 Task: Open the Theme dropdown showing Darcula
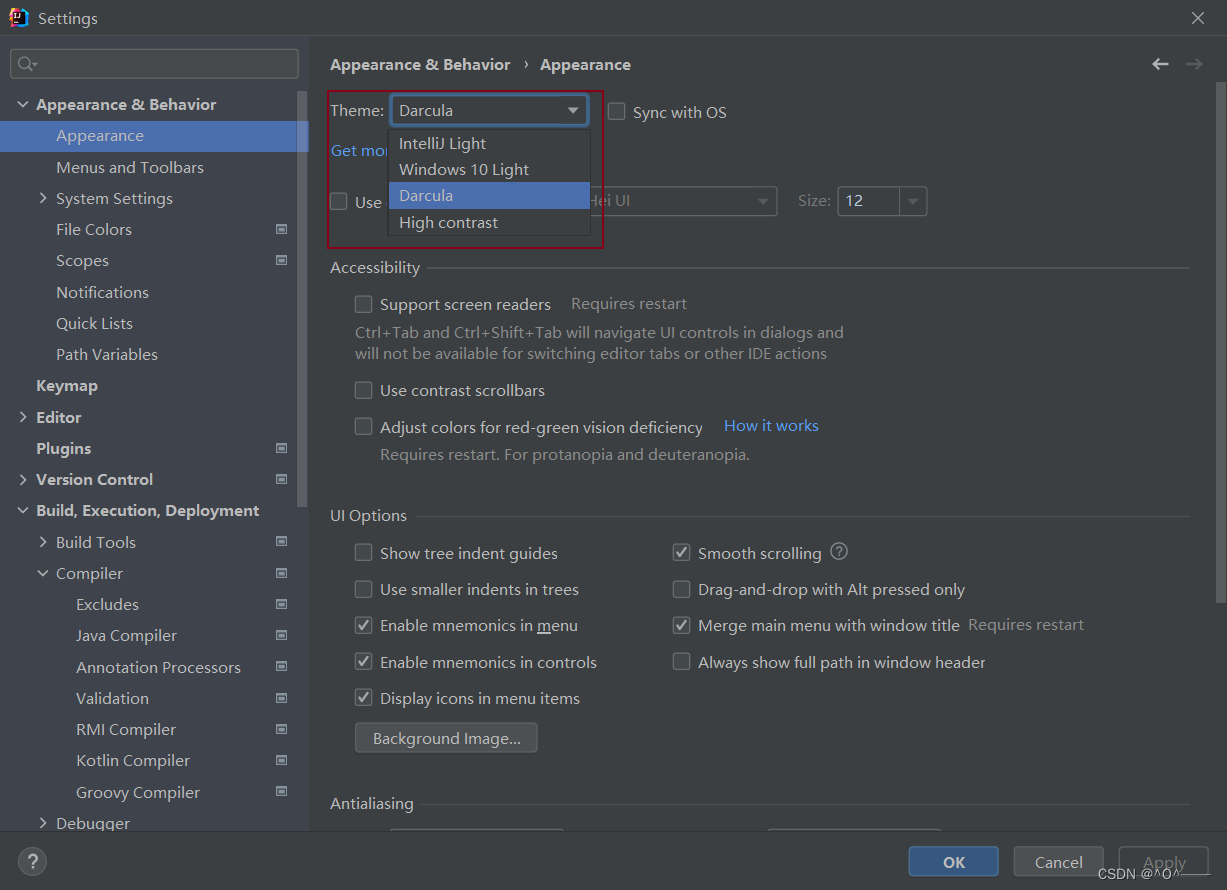click(x=489, y=111)
